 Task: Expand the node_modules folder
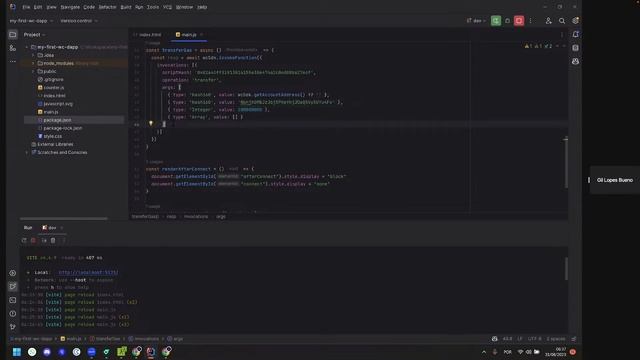pyautogui.click(x=33, y=63)
